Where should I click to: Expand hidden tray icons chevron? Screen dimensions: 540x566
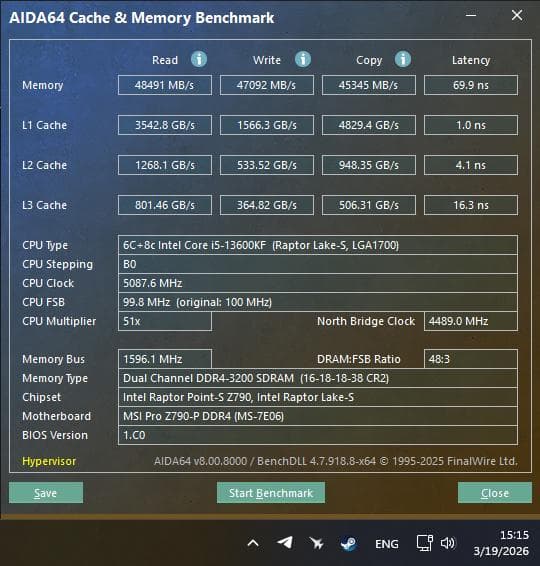tap(253, 543)
